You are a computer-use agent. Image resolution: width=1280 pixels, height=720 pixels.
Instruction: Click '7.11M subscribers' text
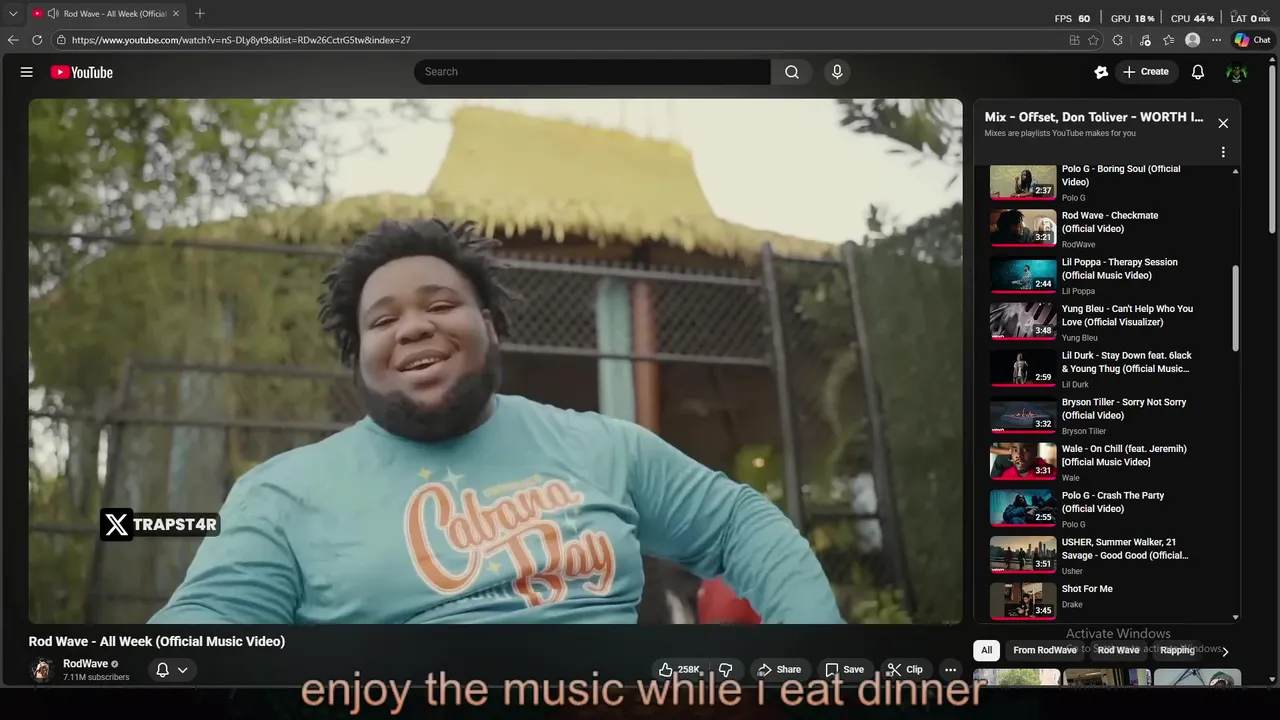[96, 678]
